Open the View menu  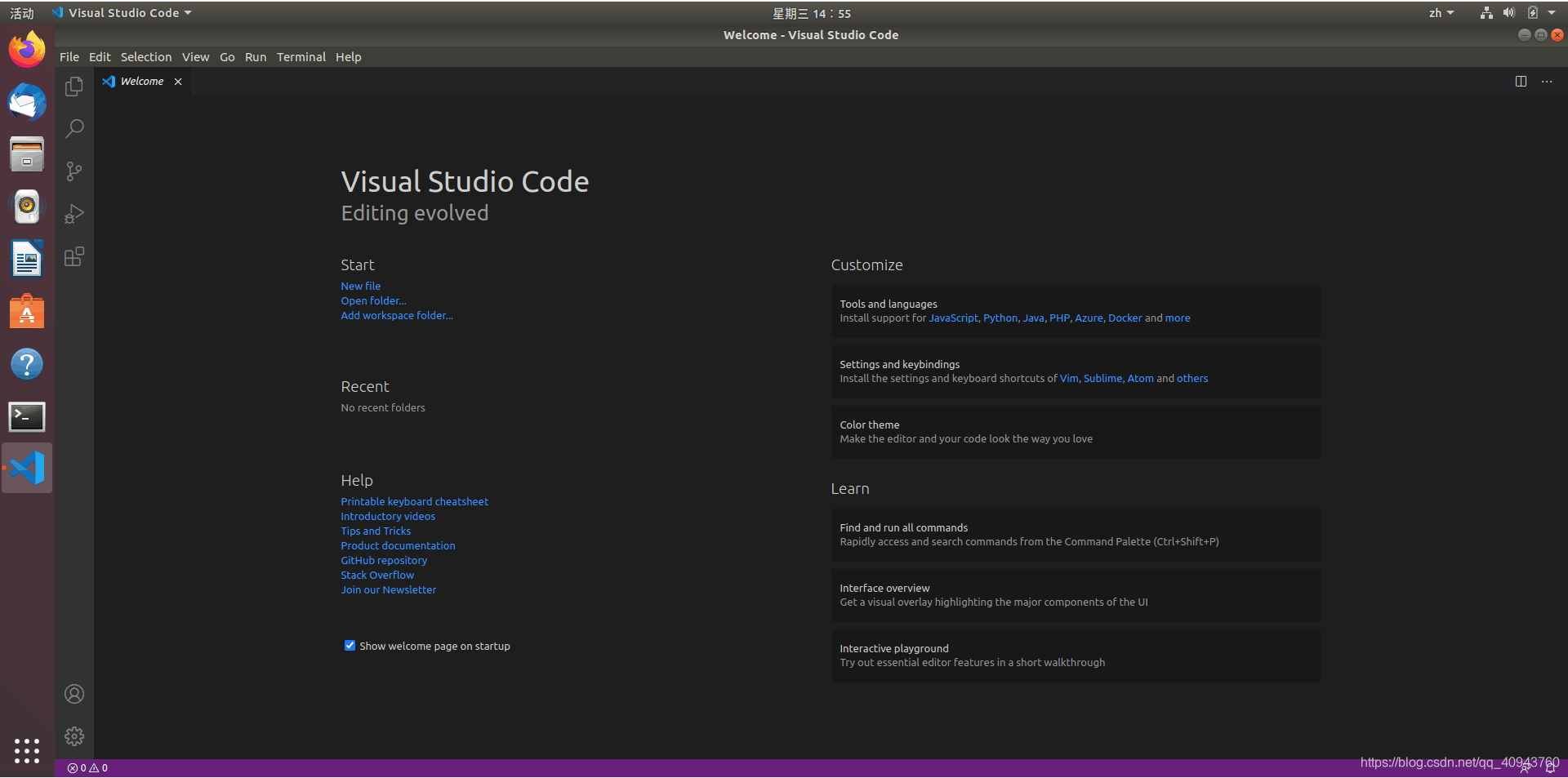[x=195, y=57]
